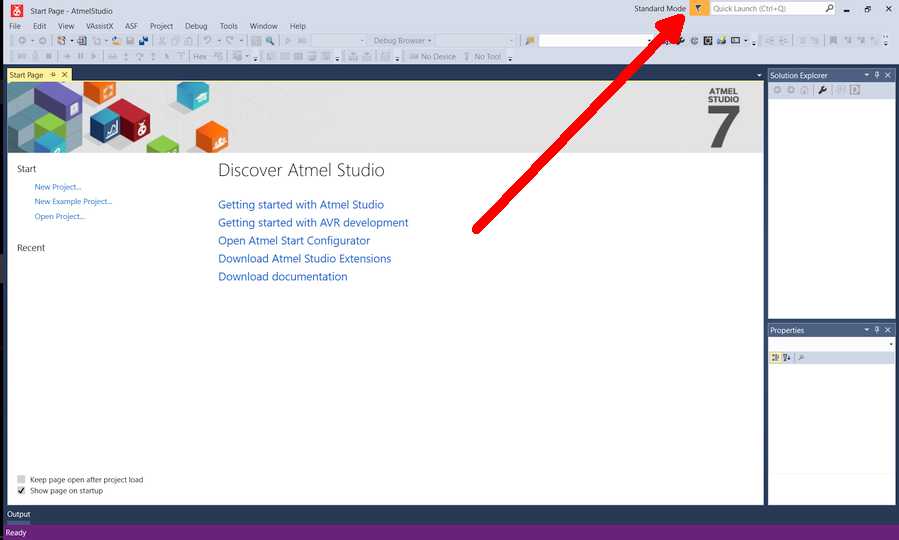
Task: Open Getting started with AVR development link
Action: 313,222
